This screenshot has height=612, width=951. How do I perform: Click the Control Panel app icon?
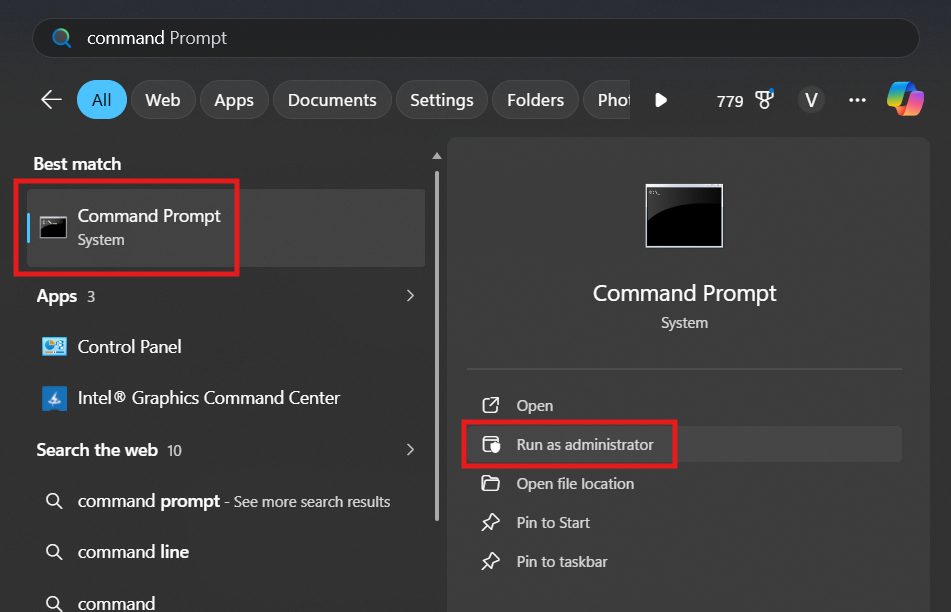tap(54, 347)
